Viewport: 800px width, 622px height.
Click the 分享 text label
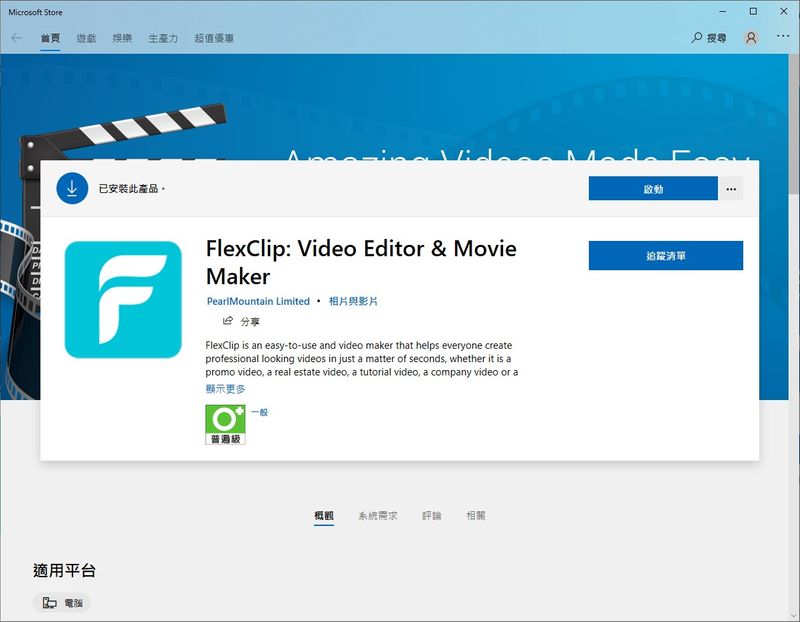tap(250, 321)
